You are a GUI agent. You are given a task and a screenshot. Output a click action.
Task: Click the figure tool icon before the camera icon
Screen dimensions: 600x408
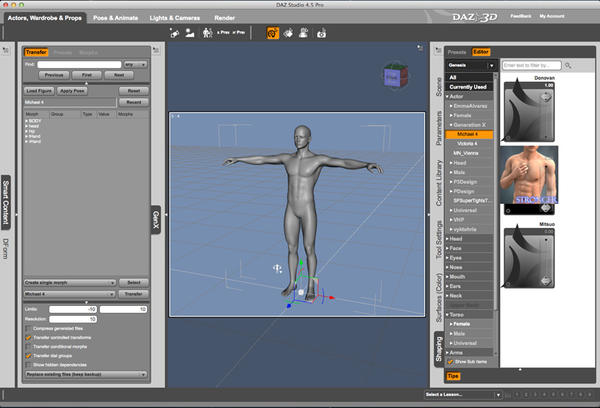pos(304,33)
